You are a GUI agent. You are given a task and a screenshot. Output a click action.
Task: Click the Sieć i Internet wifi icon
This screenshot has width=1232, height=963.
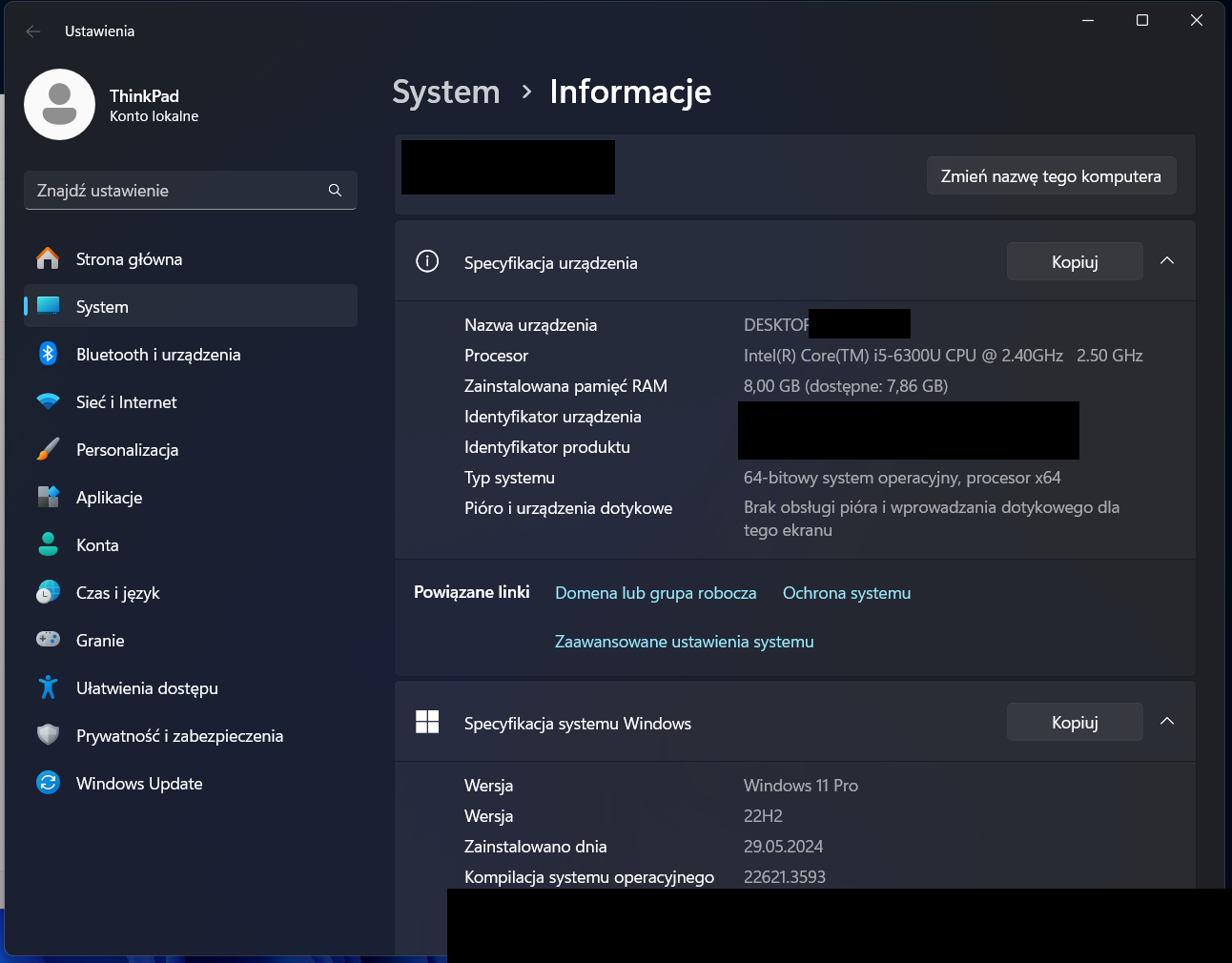pos(48,401)
